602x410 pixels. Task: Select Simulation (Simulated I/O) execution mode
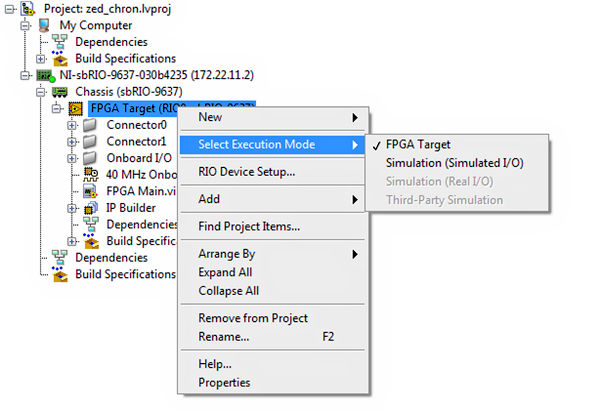(454, 163)
